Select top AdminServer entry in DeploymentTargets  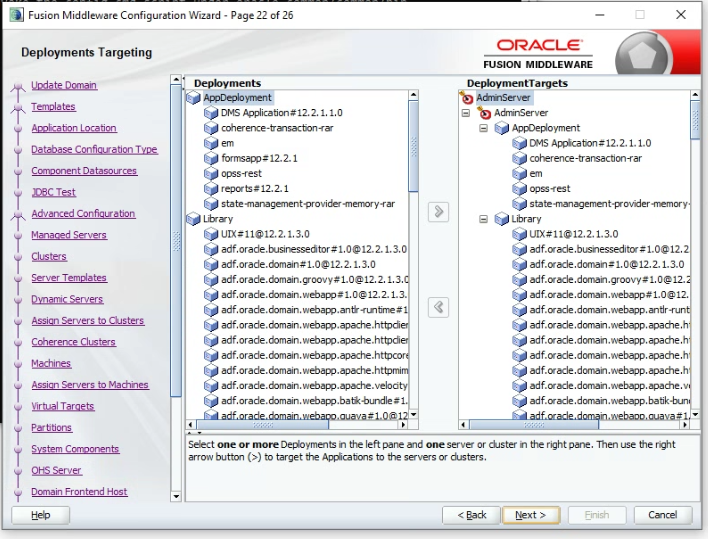tap(503, 98)
